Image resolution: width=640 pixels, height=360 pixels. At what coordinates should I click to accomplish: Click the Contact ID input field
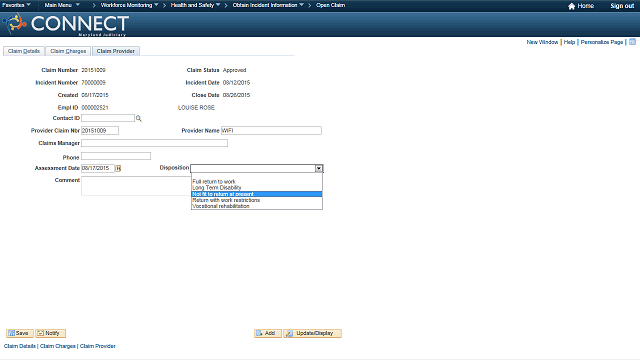[108, 118]
